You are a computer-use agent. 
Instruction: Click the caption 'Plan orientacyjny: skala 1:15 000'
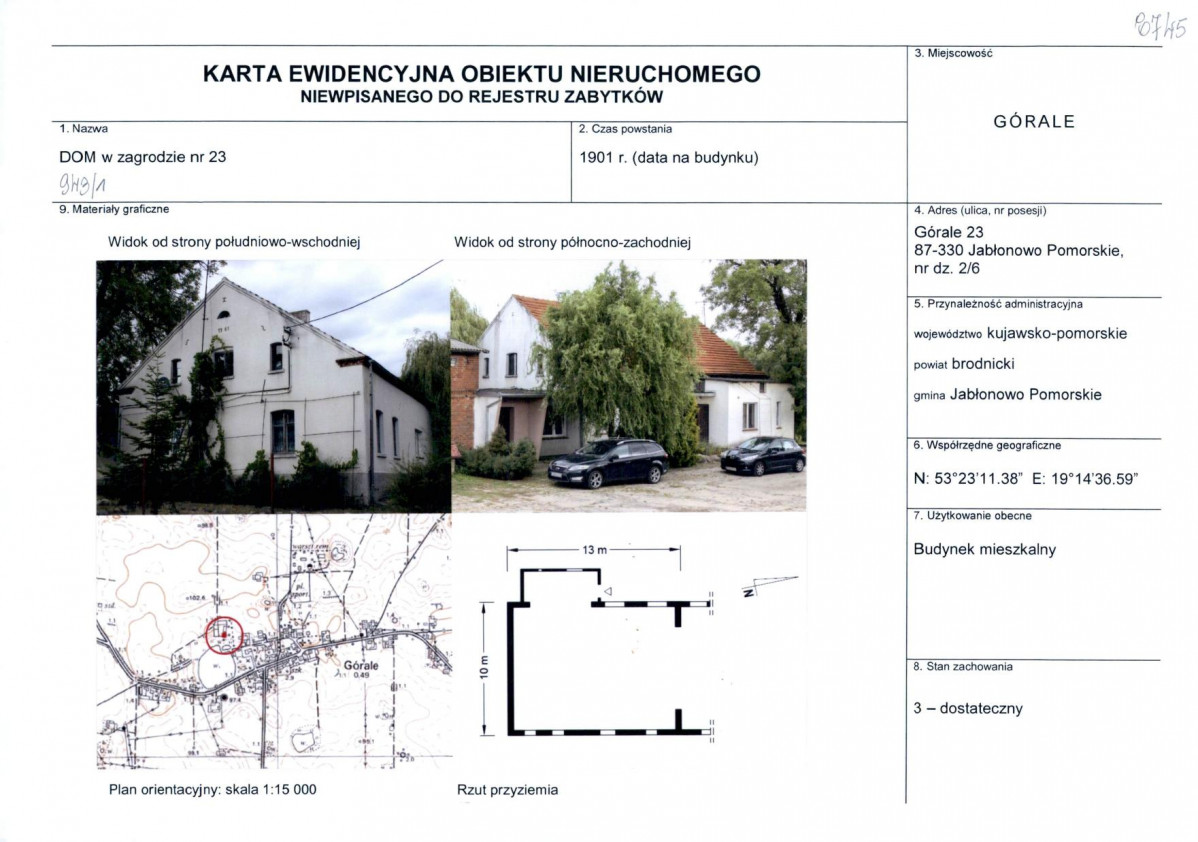(212, 789)
